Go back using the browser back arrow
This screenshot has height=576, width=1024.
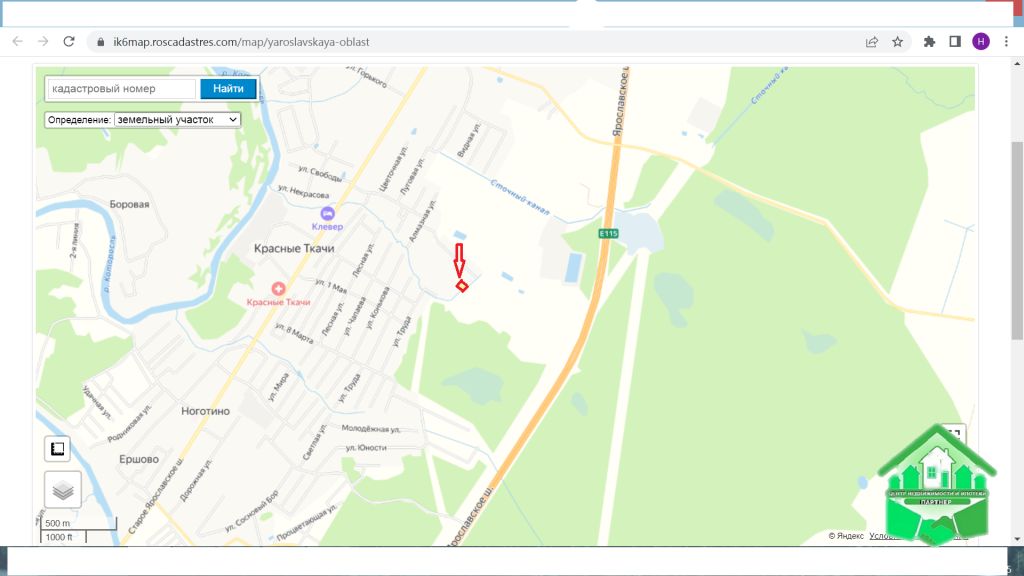(x=18, y=41)
